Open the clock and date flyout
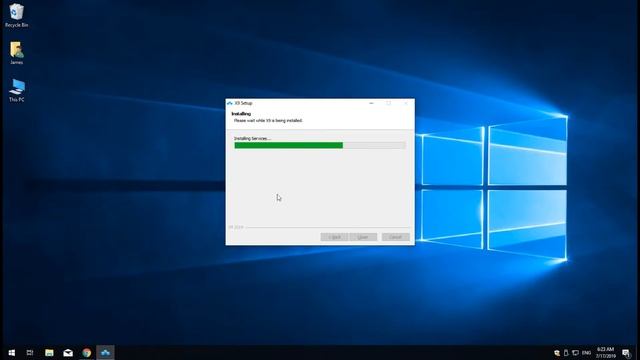 point(605,353)
